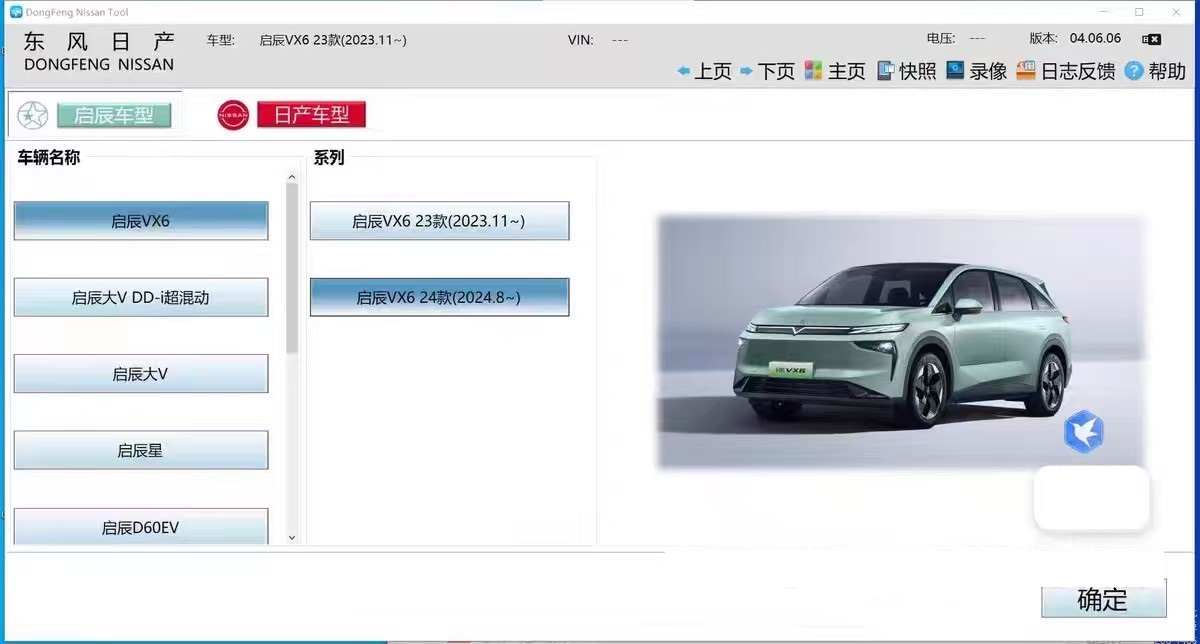Screen dimensions: 1200x644
Task: Take a snapshot with 快照
Action: 906,71
